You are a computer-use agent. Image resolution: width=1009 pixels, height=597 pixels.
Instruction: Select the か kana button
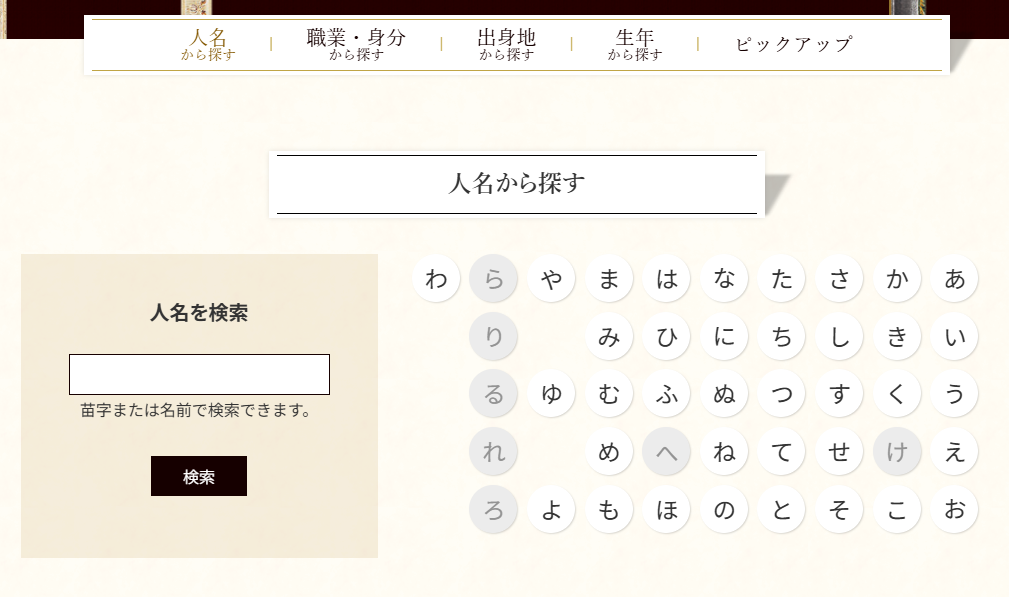(x=897, y=279)
